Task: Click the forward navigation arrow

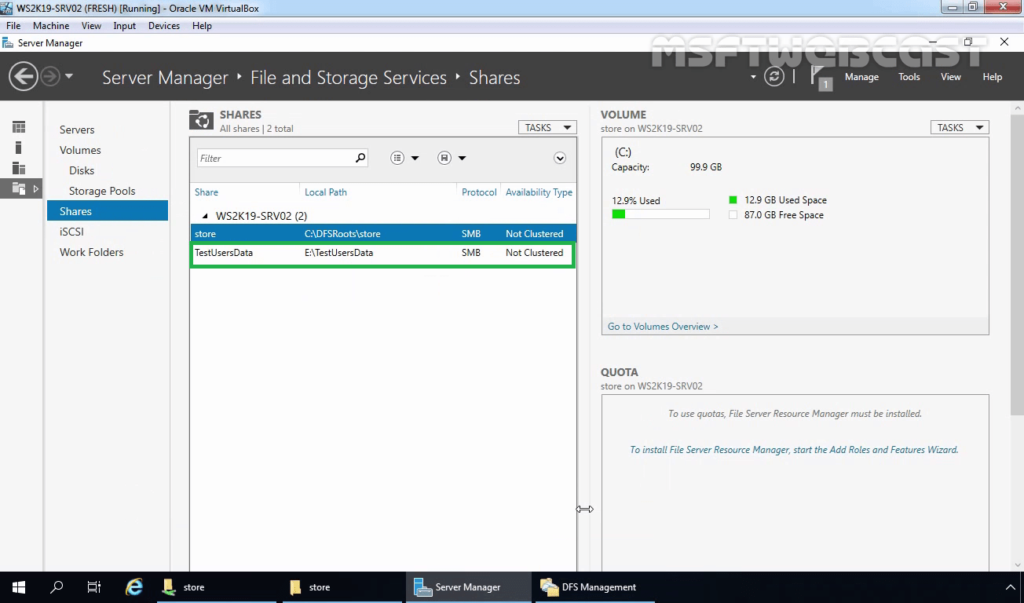Action: click(50, 77)
